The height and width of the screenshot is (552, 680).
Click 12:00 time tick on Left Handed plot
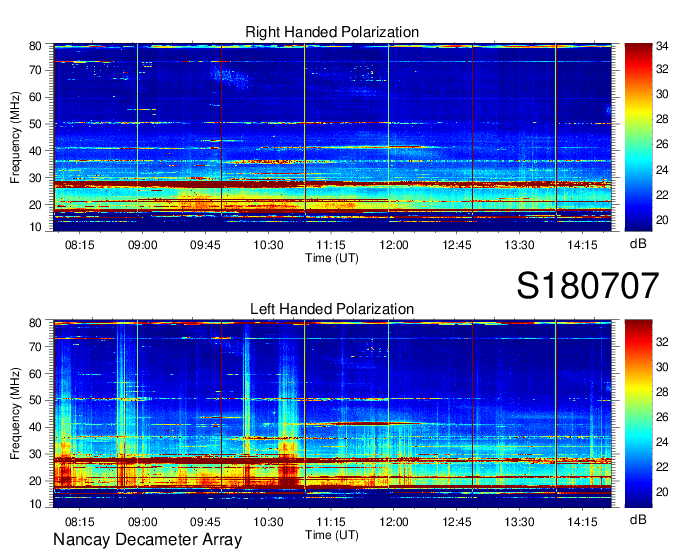point(394,522)
